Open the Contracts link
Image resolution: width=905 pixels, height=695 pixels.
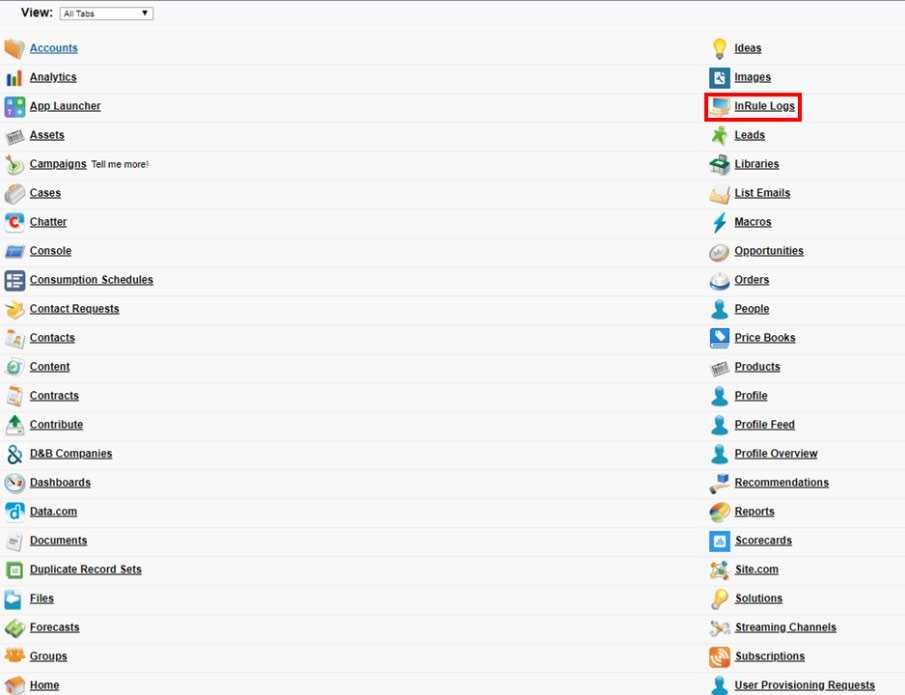pyautogui.click(x=54, y=395)
